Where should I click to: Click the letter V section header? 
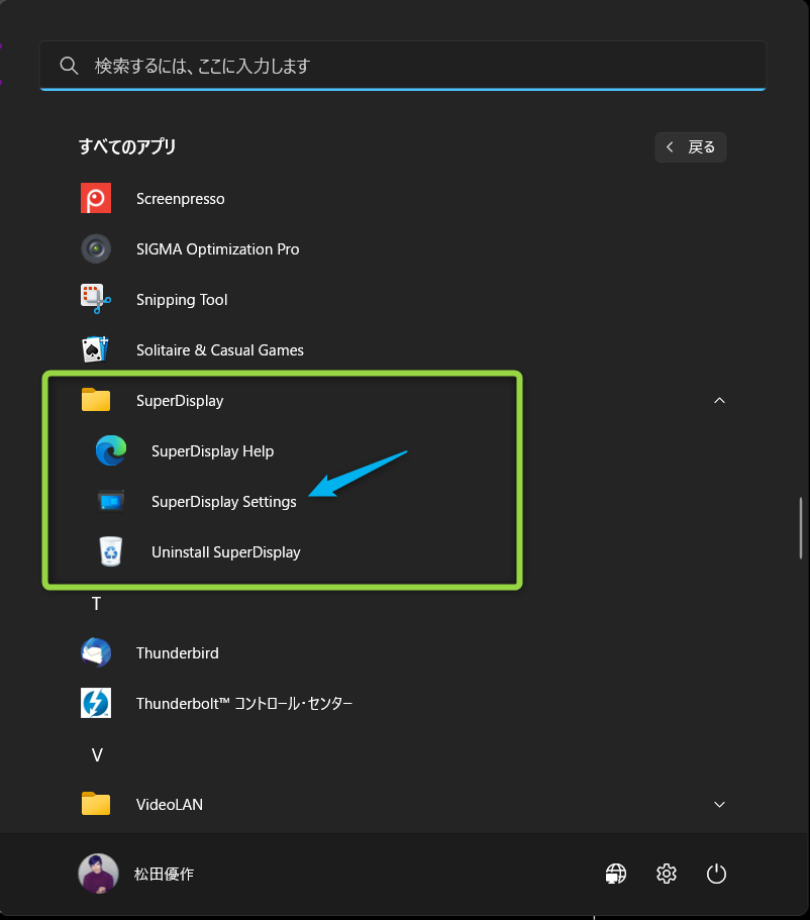(97, 755)
